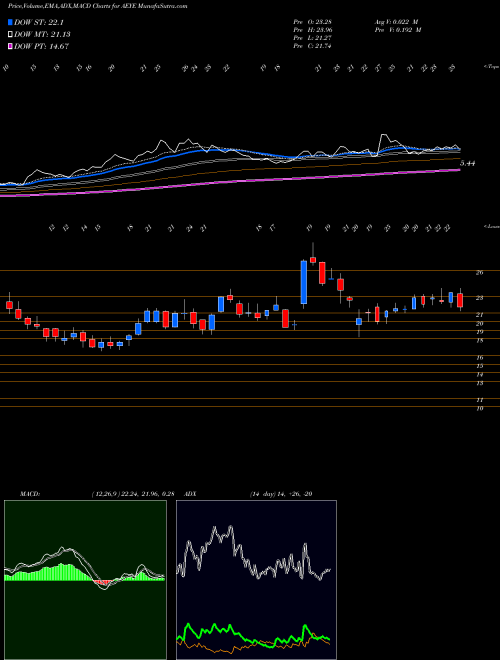Click the '5.44' label near the EMA lines
Image resolution: width=500 pixels, height=660 pixels.
[467, 163]
